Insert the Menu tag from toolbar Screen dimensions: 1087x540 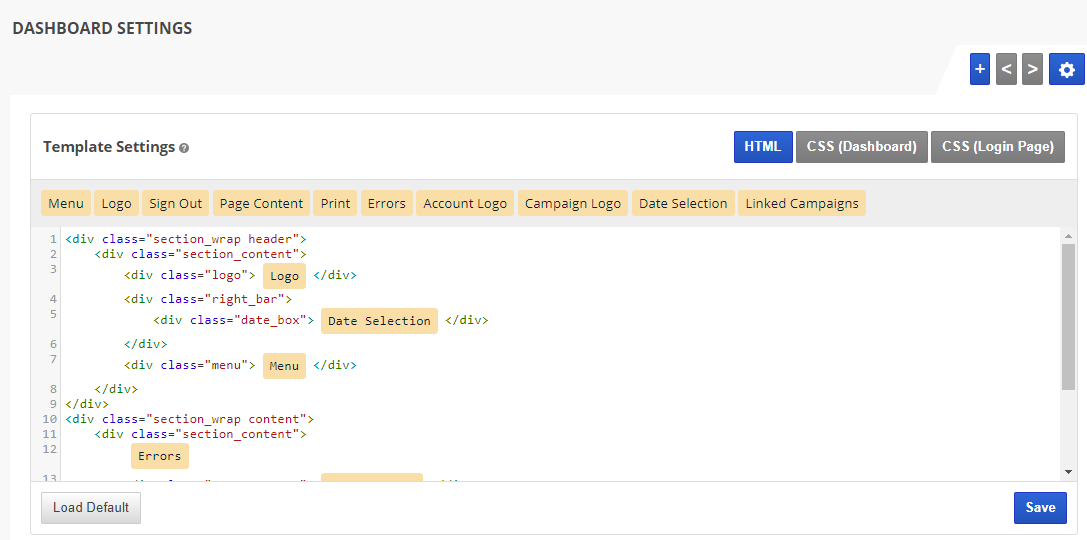[66, 203]
